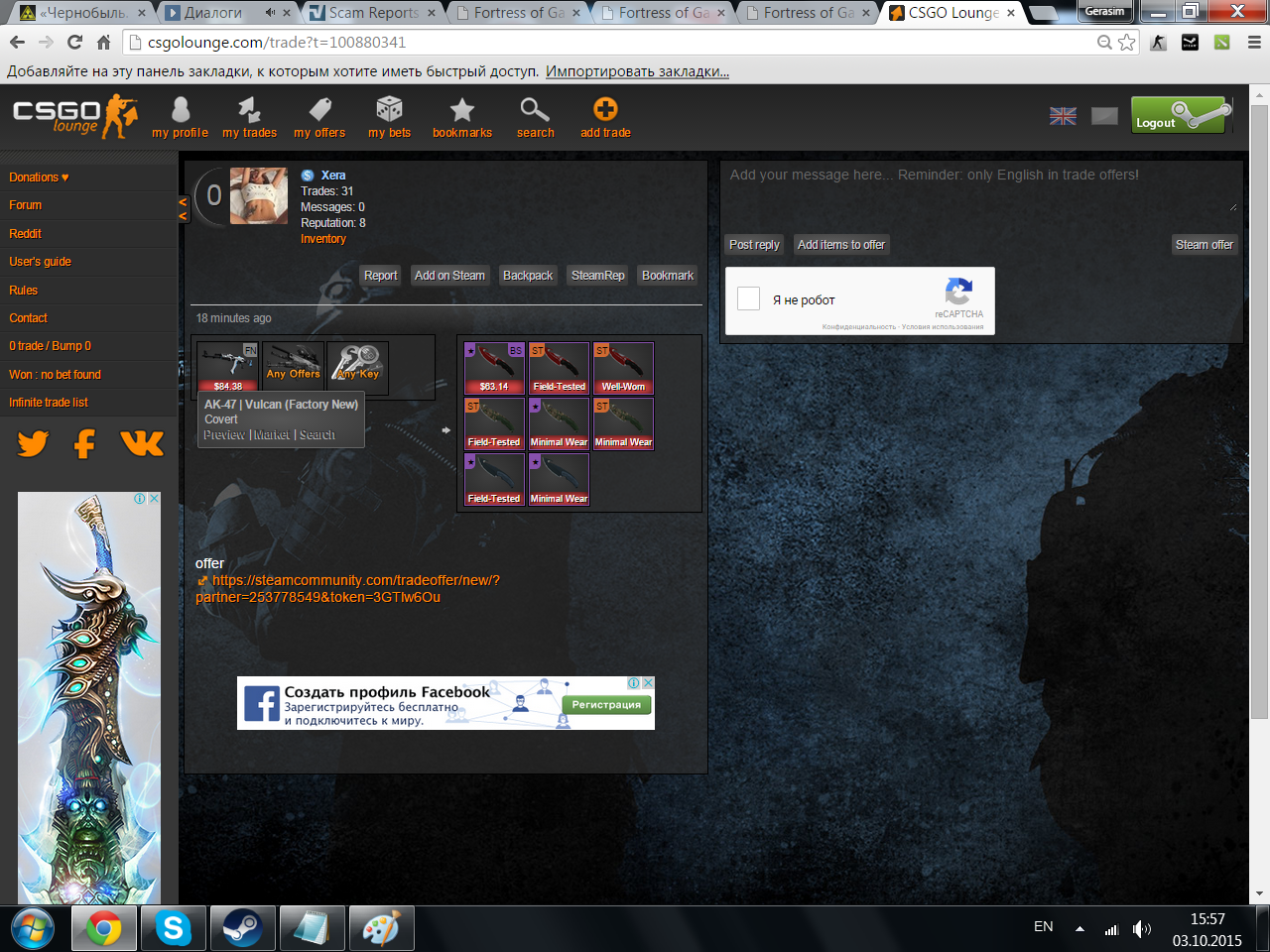Click the Steam offer button
This screenshot has width=1270, height=952.
click(1204, 245)
